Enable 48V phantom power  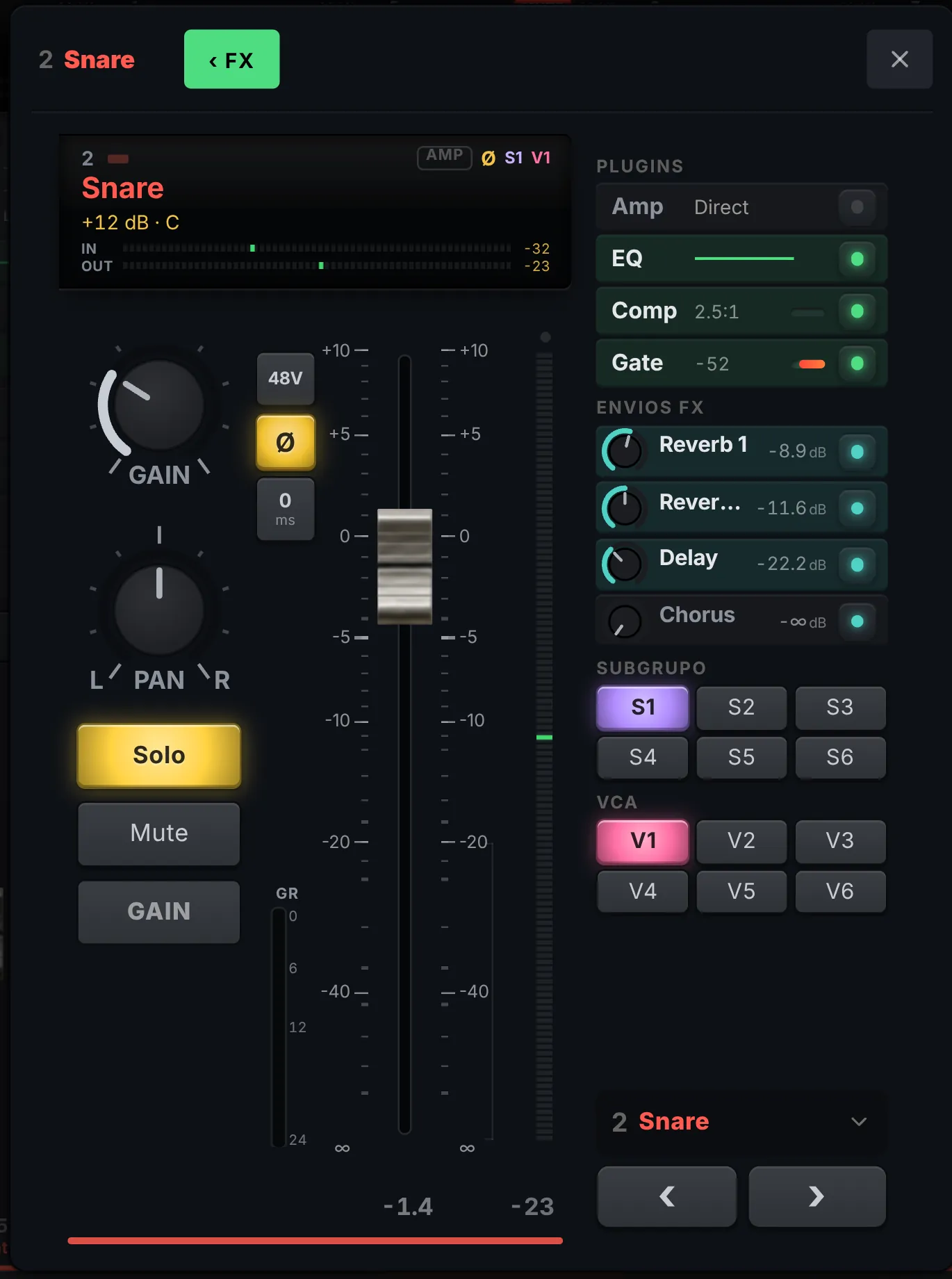(286, 379)
